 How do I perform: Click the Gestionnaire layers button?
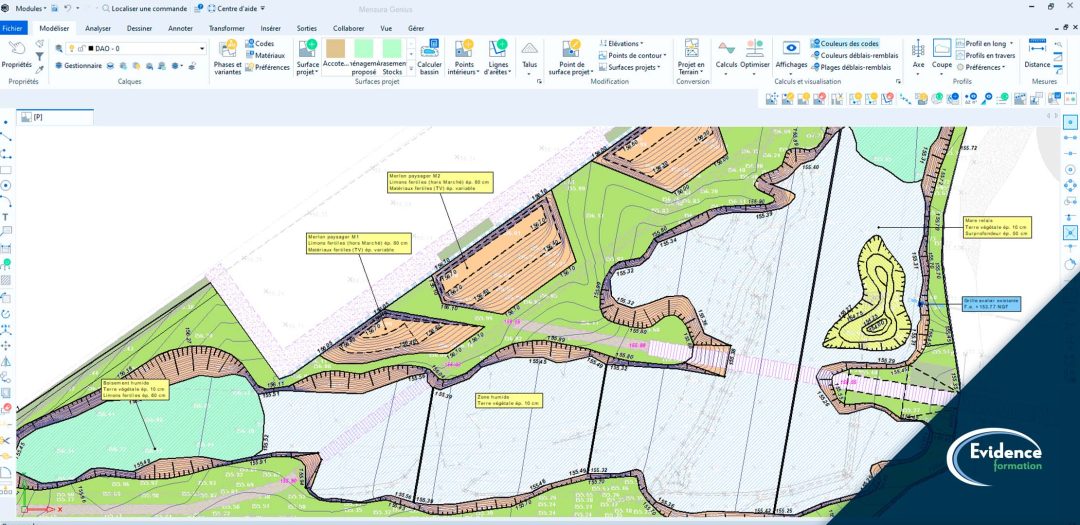[78, 66]
